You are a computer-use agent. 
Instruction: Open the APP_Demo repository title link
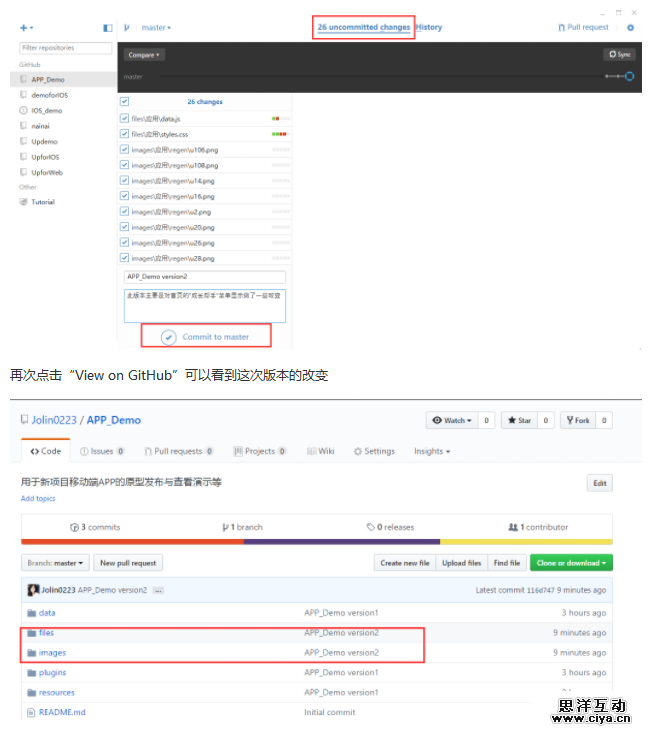tap(113, 420)
